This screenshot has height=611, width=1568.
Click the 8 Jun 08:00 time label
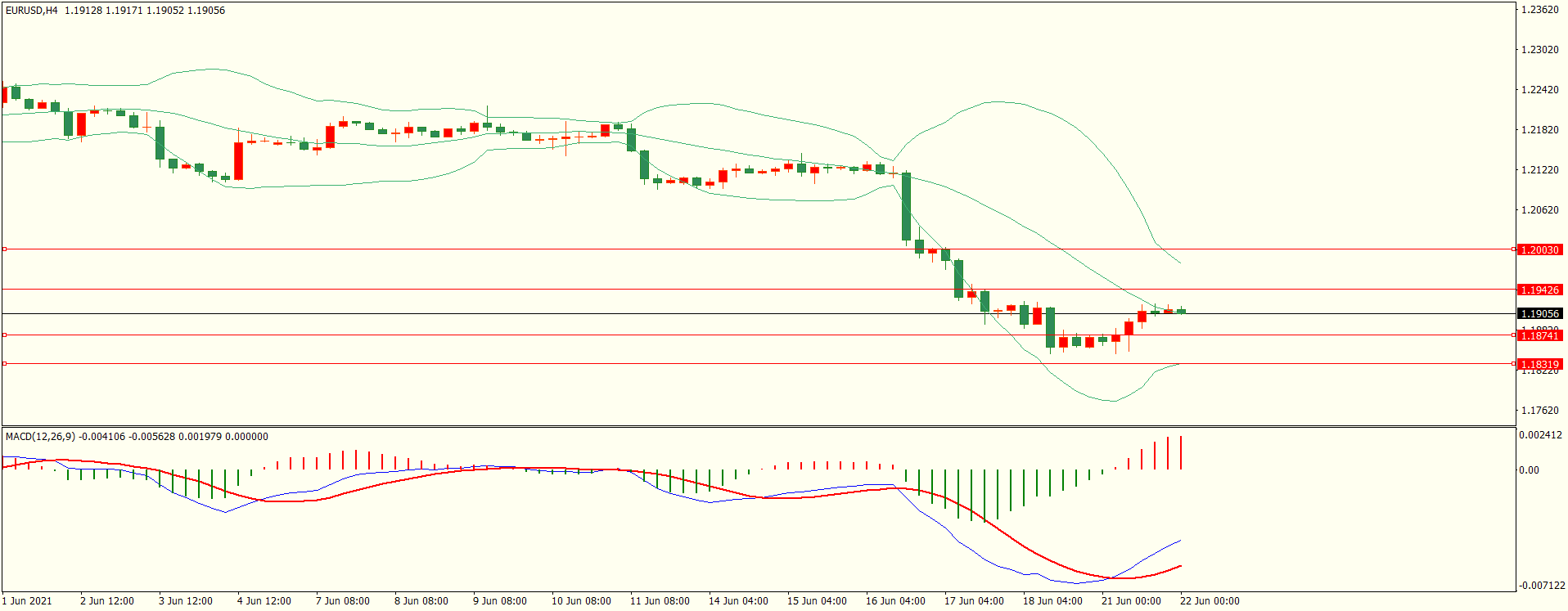[x=421, y=601]
